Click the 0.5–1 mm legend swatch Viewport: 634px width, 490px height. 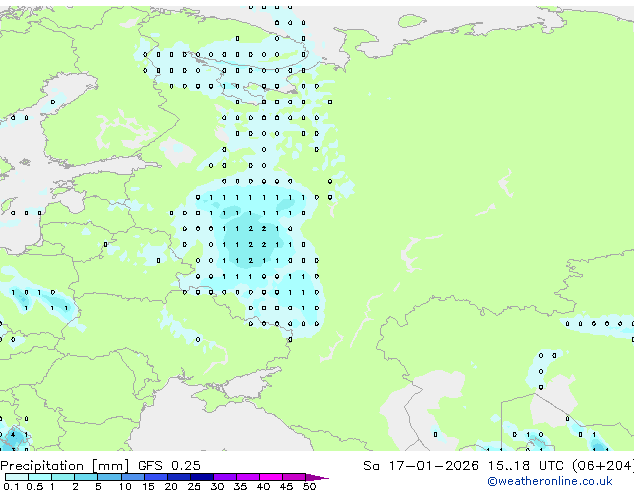click(x=40, y=477)
